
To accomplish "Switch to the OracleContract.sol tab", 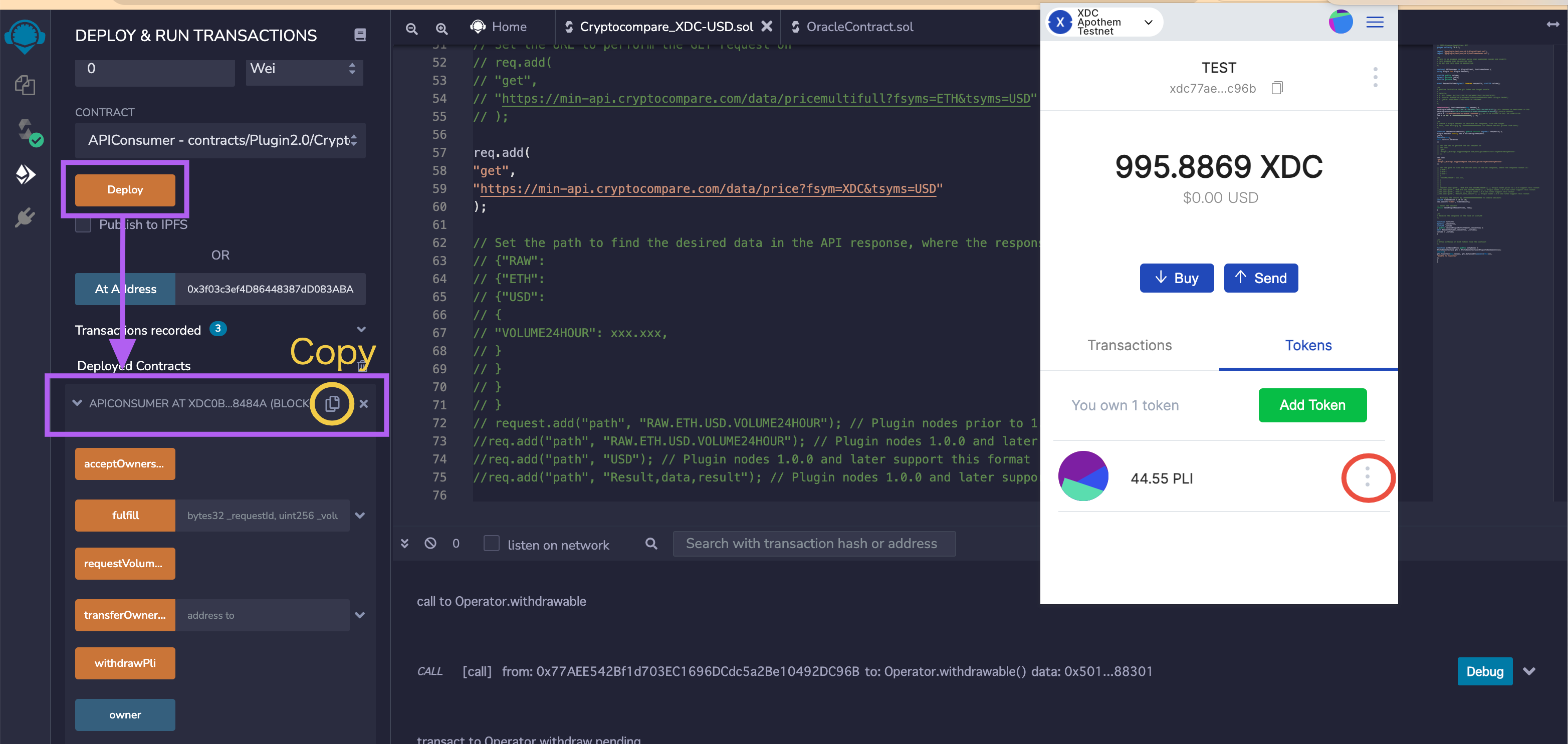I will point(859,26).
